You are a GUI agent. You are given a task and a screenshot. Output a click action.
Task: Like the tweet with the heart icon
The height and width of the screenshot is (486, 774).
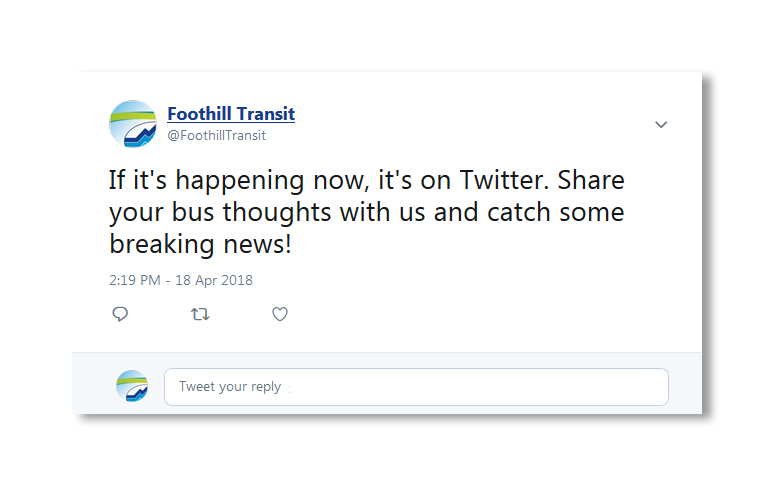coord(280,314)
